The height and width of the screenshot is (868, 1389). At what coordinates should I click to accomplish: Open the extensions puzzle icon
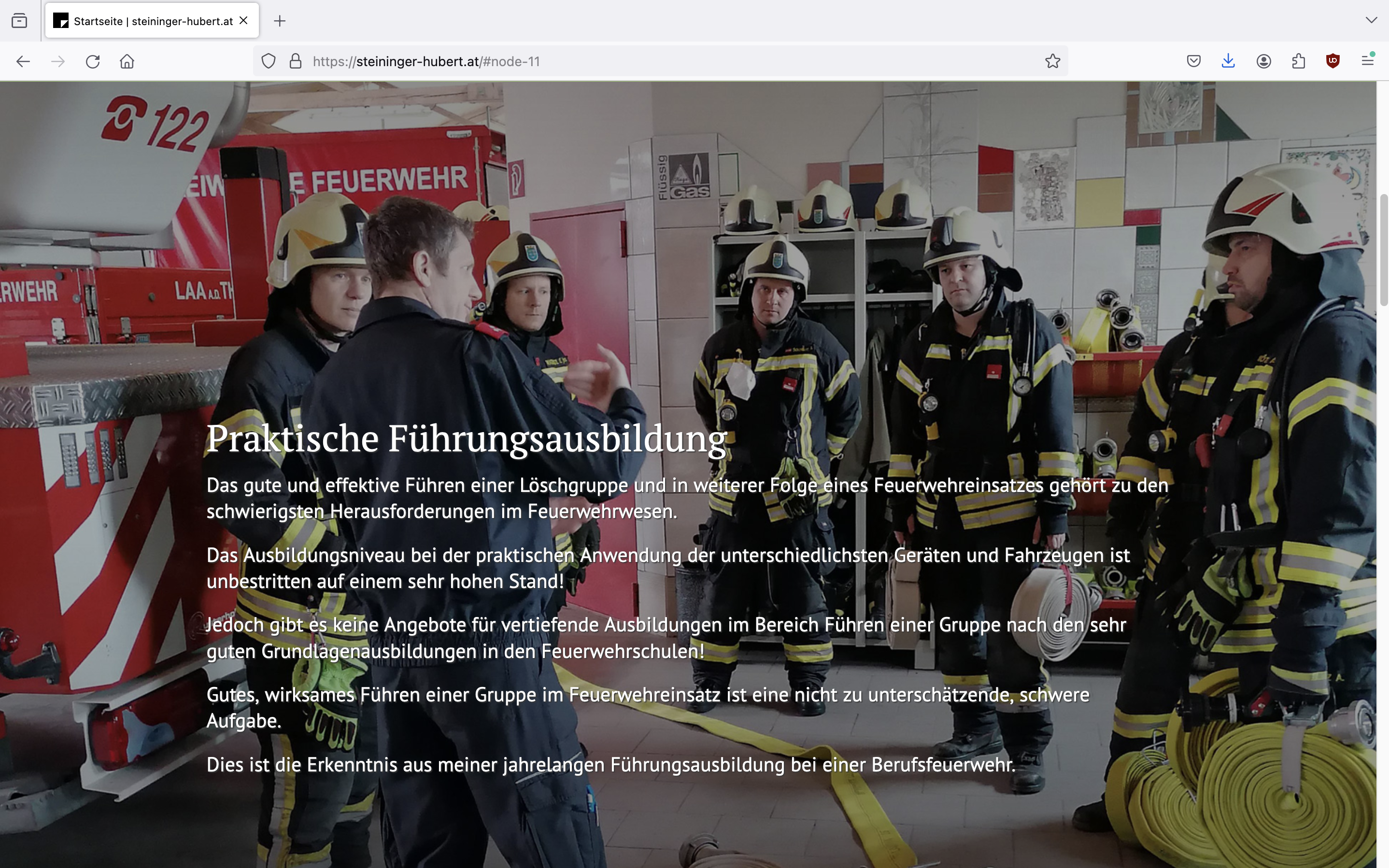point(1298,61)
